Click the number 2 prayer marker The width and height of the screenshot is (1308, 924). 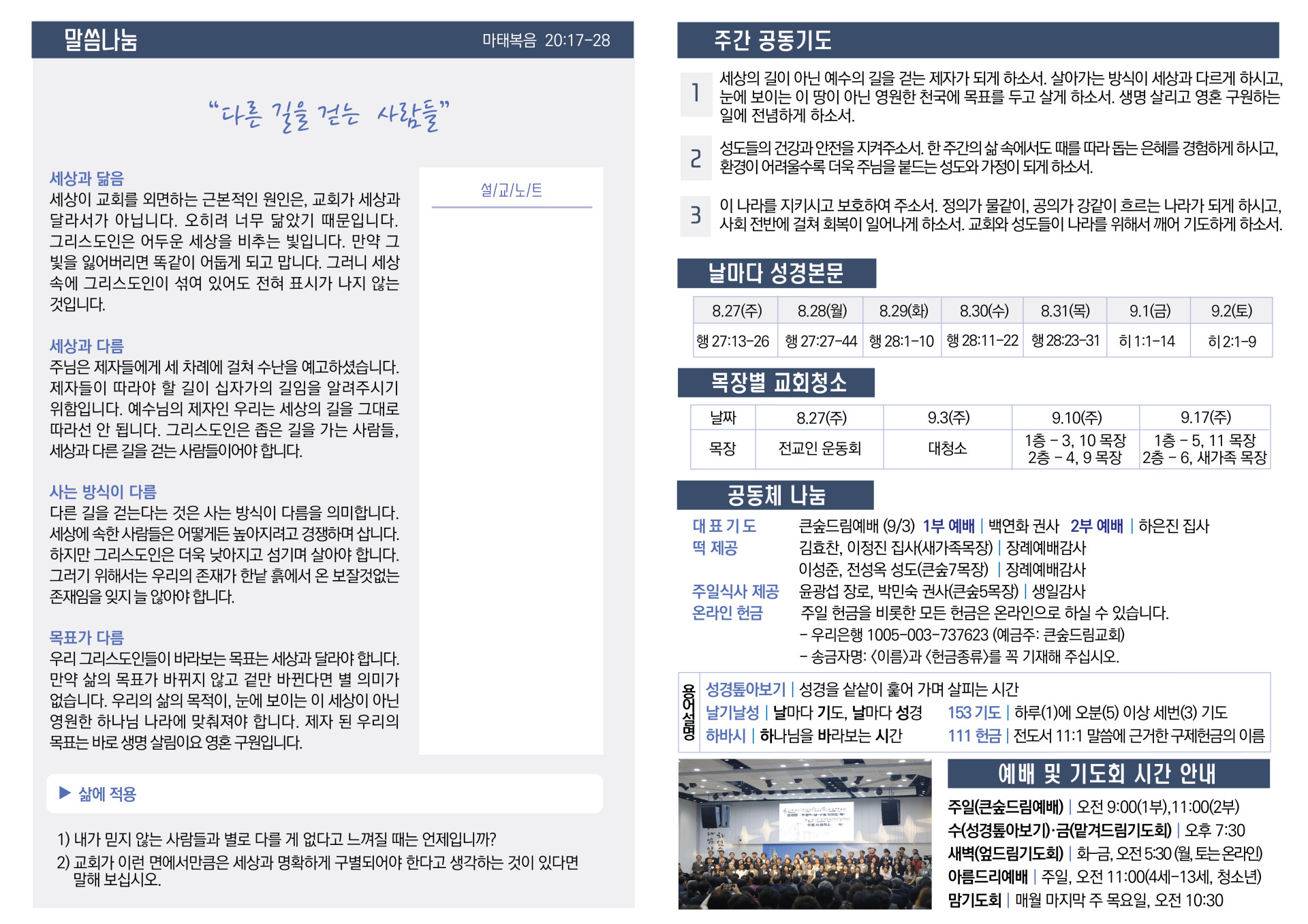pos(696,158)
